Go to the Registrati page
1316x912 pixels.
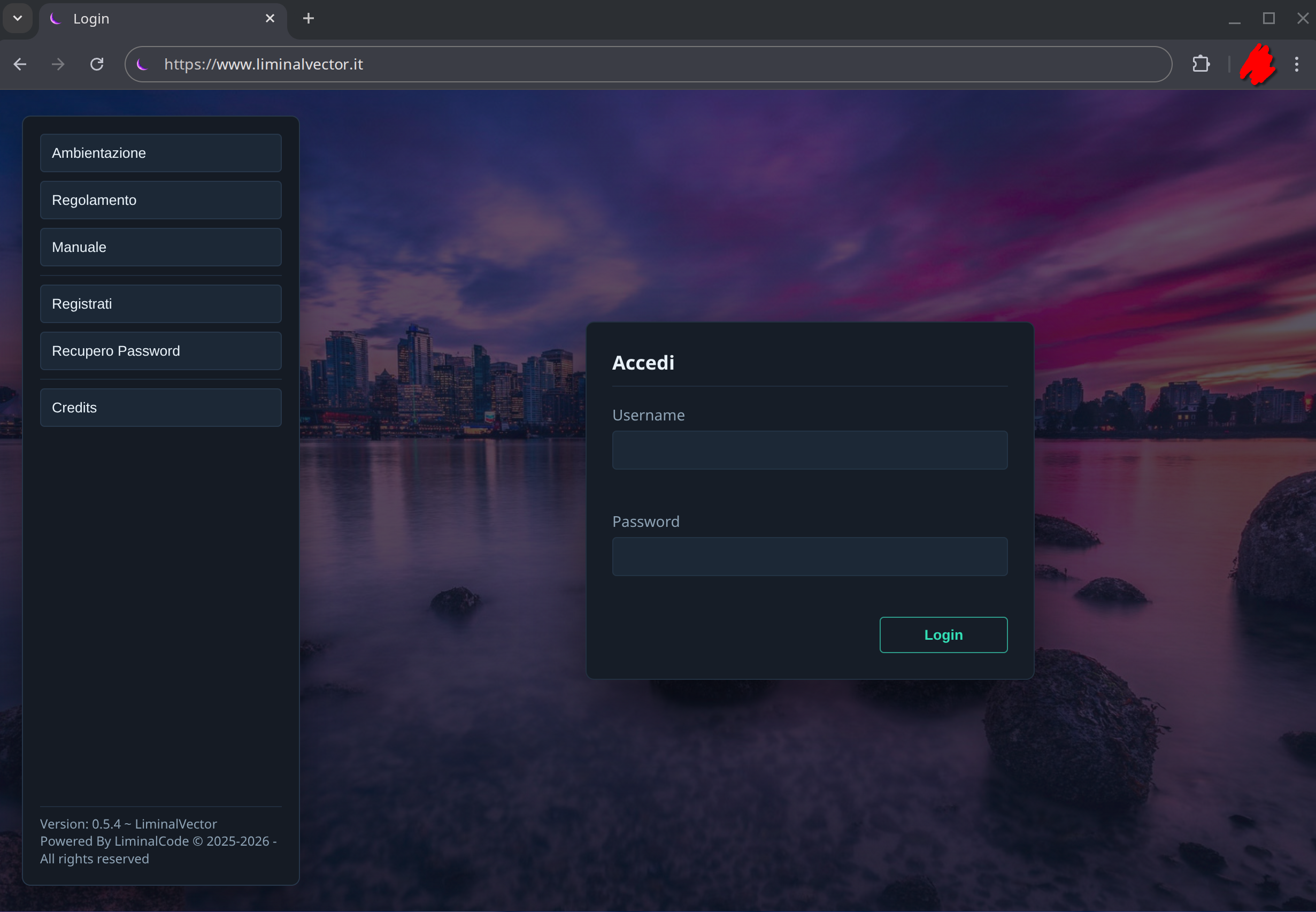(160, 304)
